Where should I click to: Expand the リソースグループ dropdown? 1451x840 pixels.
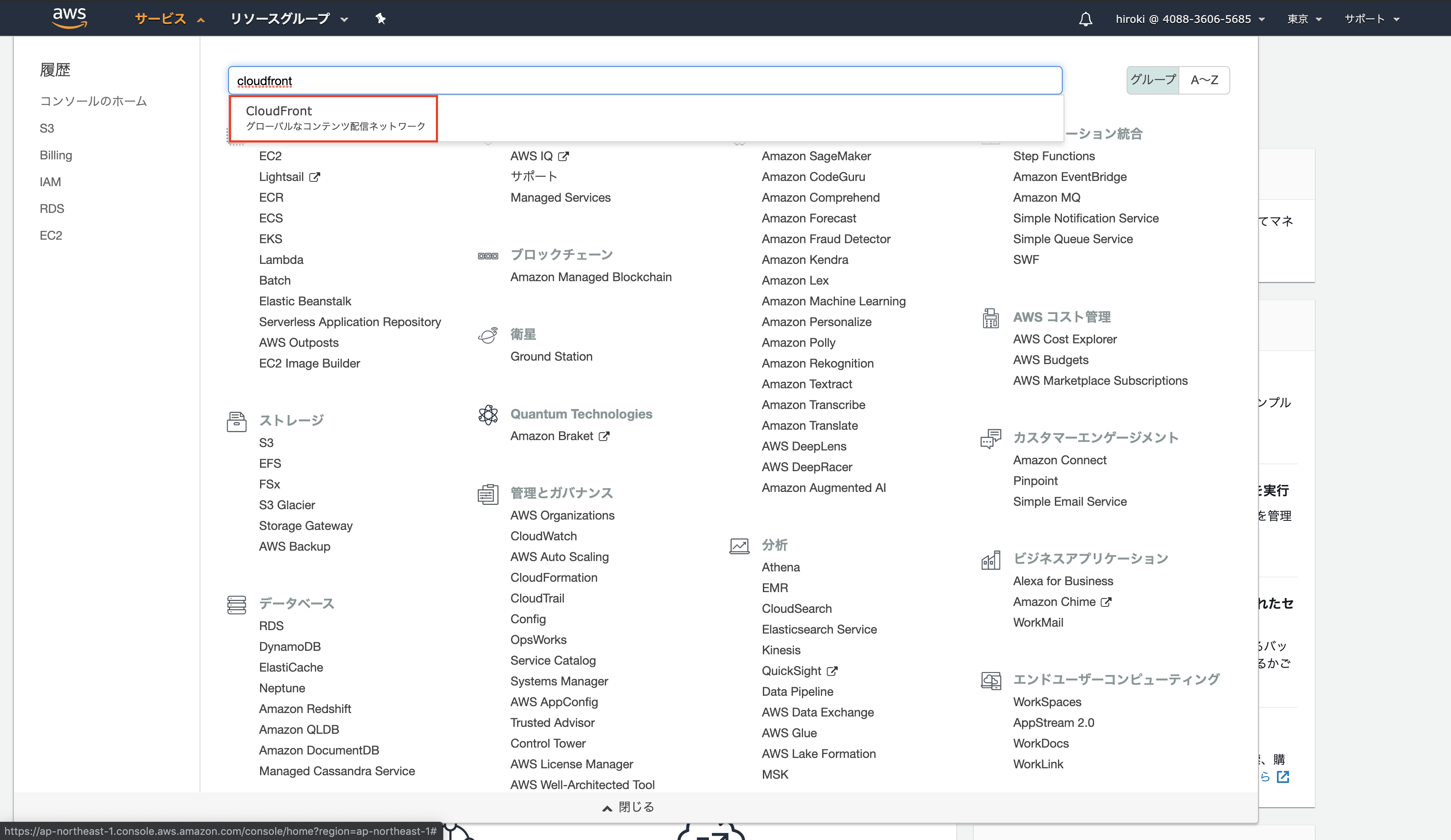(289, 19)
